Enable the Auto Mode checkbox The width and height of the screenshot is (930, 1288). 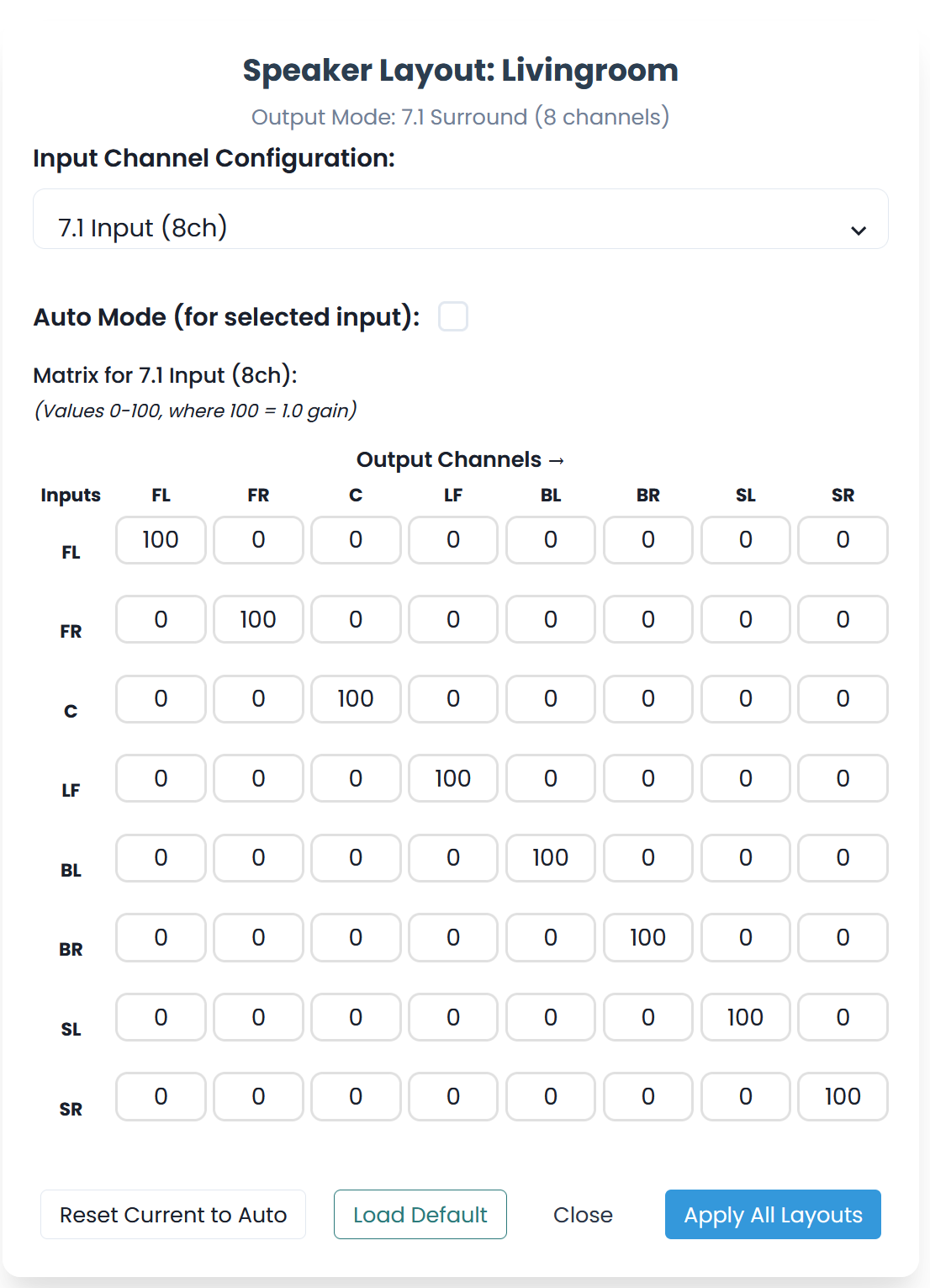click(x=453, y=317)
